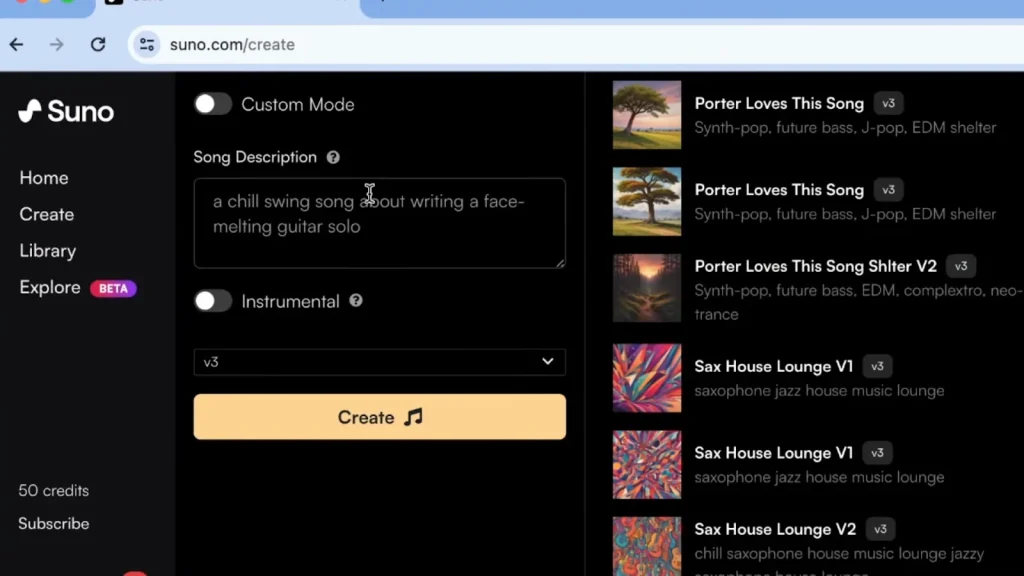Viewport: 1024px width, 576px height.
Task: Click the Porter Loves This Song Shlter V2 title
Action: [816, 266]
